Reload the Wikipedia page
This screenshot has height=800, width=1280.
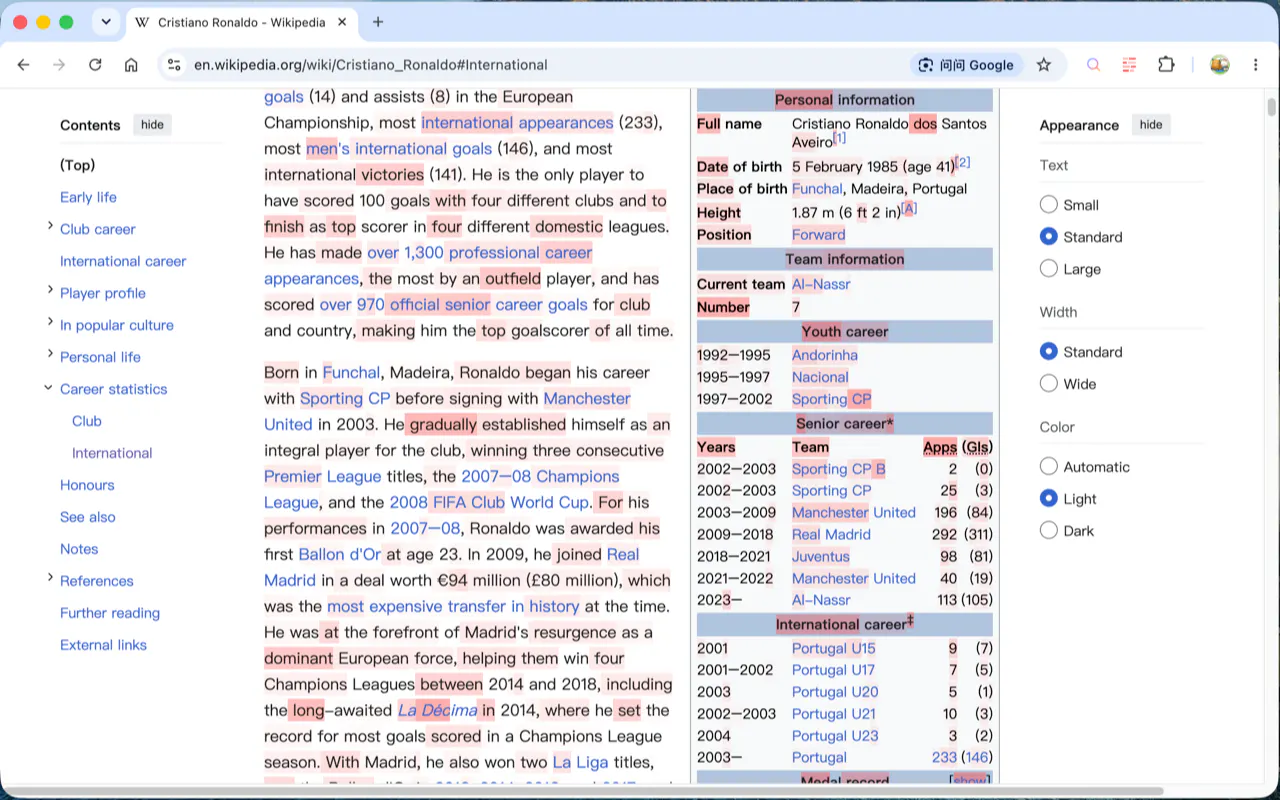coord(95,65)
